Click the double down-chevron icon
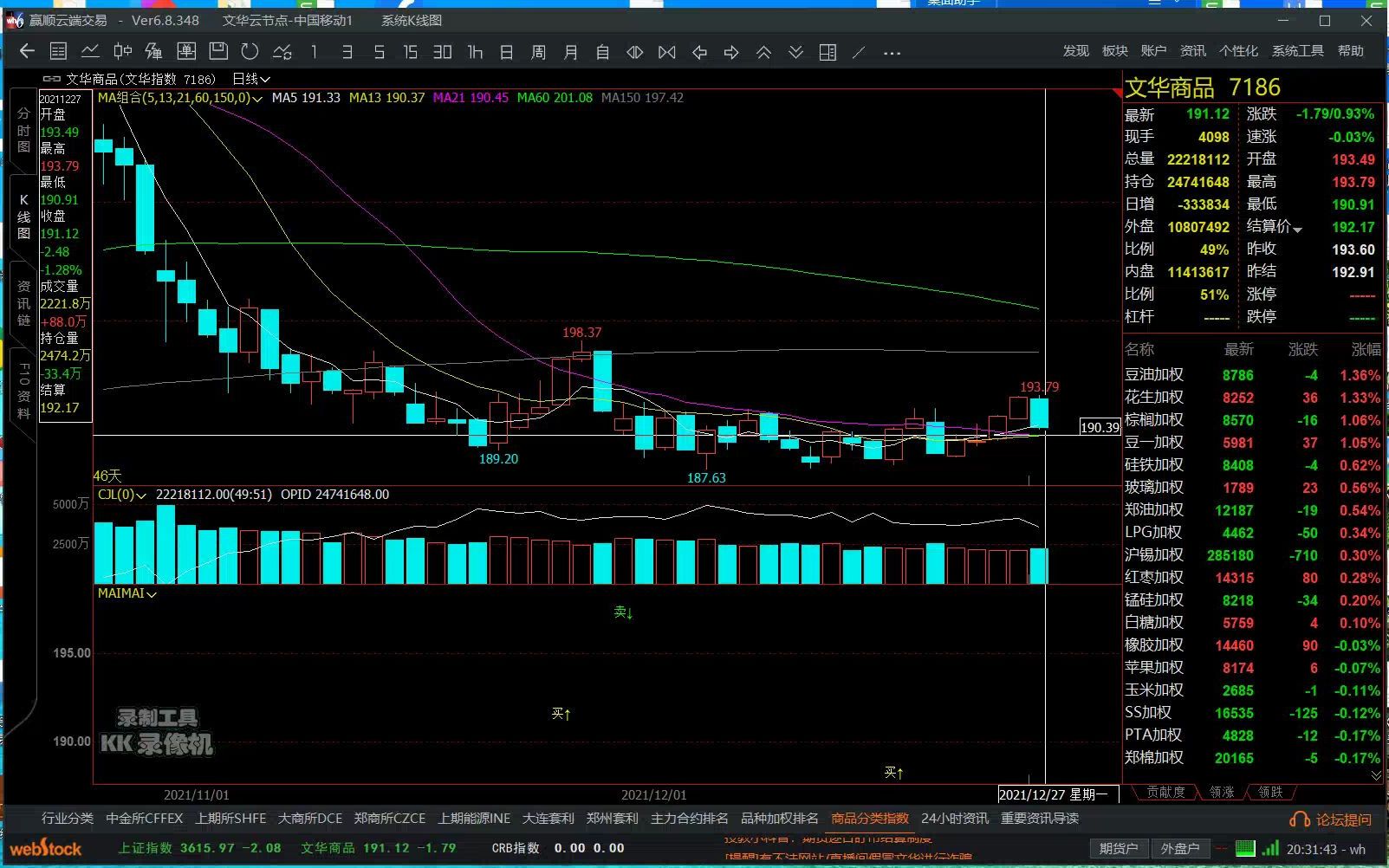The image size is (1389, 868). tap(795, 52)
